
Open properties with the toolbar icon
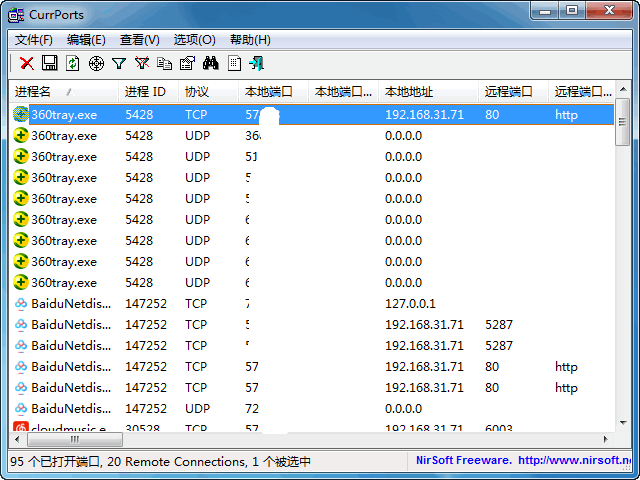[x=187, y=64]
